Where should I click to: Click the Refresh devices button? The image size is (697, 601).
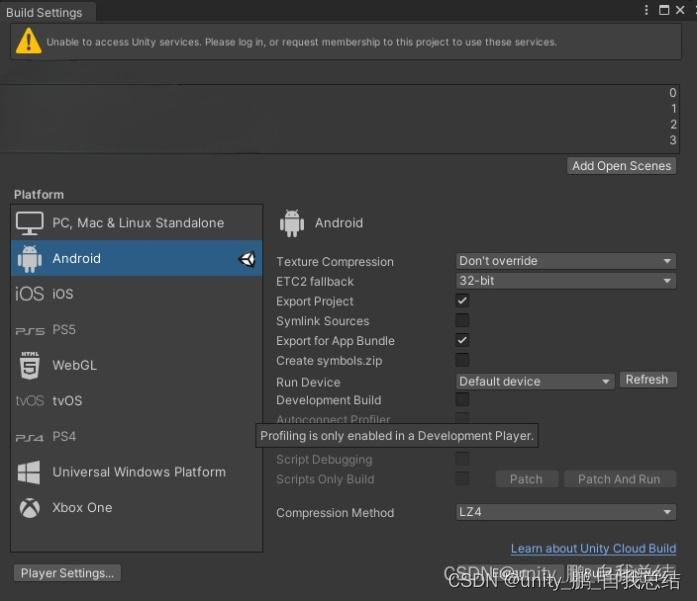(x=648, y=380)
